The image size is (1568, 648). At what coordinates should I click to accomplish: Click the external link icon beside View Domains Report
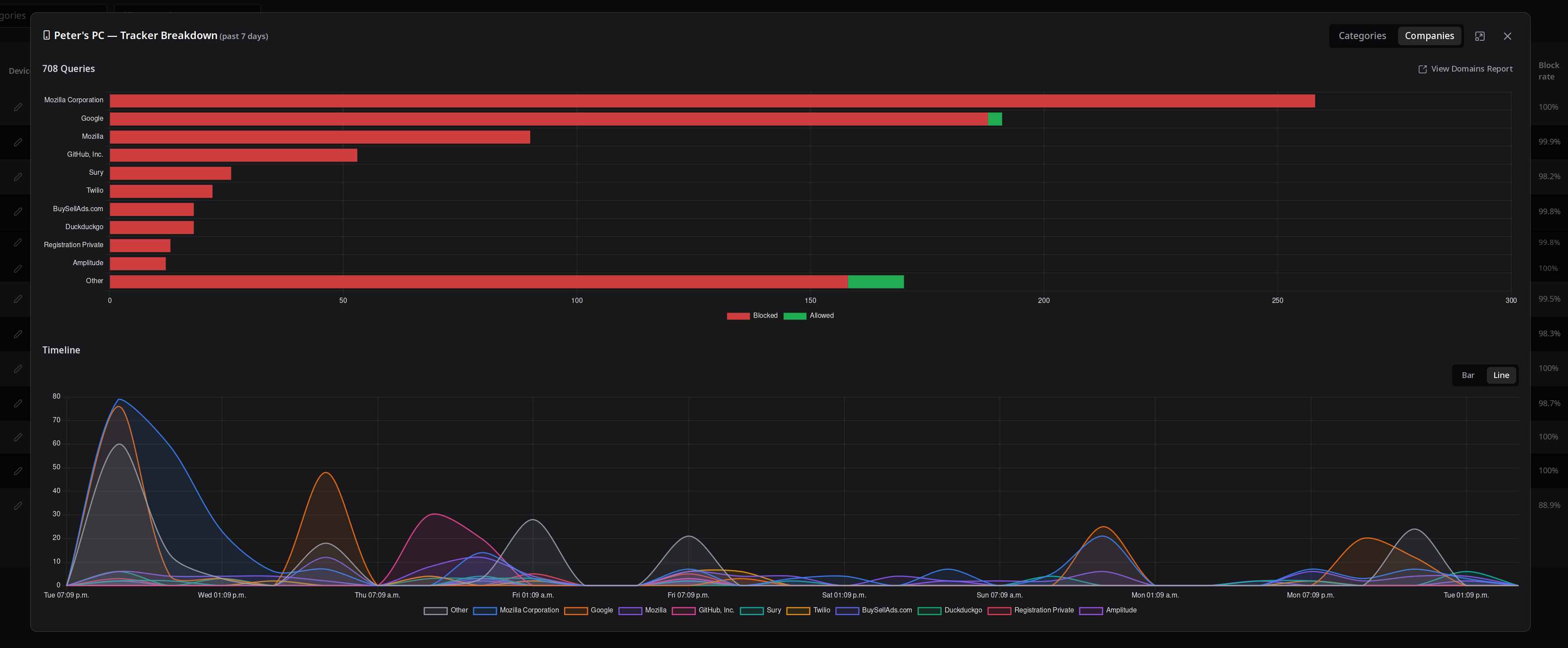tap(1423, 69)
